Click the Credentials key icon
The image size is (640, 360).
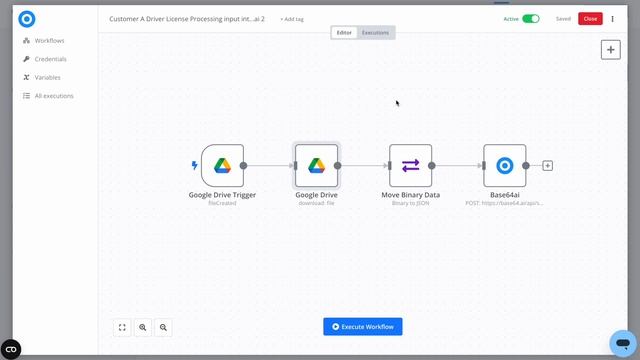click(x=27, y=59)
